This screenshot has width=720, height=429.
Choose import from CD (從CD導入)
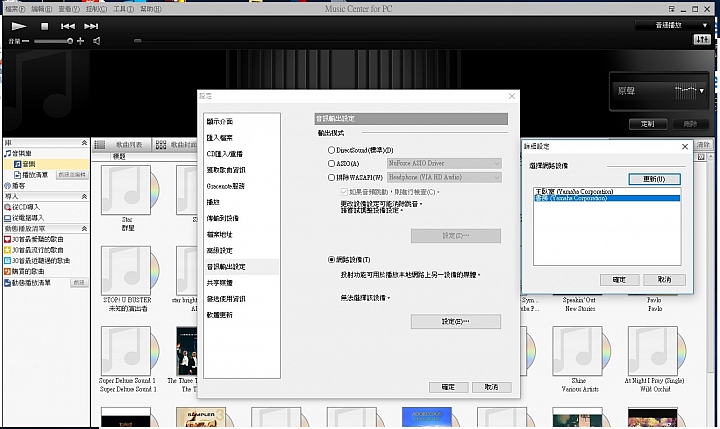click(22, 207)
